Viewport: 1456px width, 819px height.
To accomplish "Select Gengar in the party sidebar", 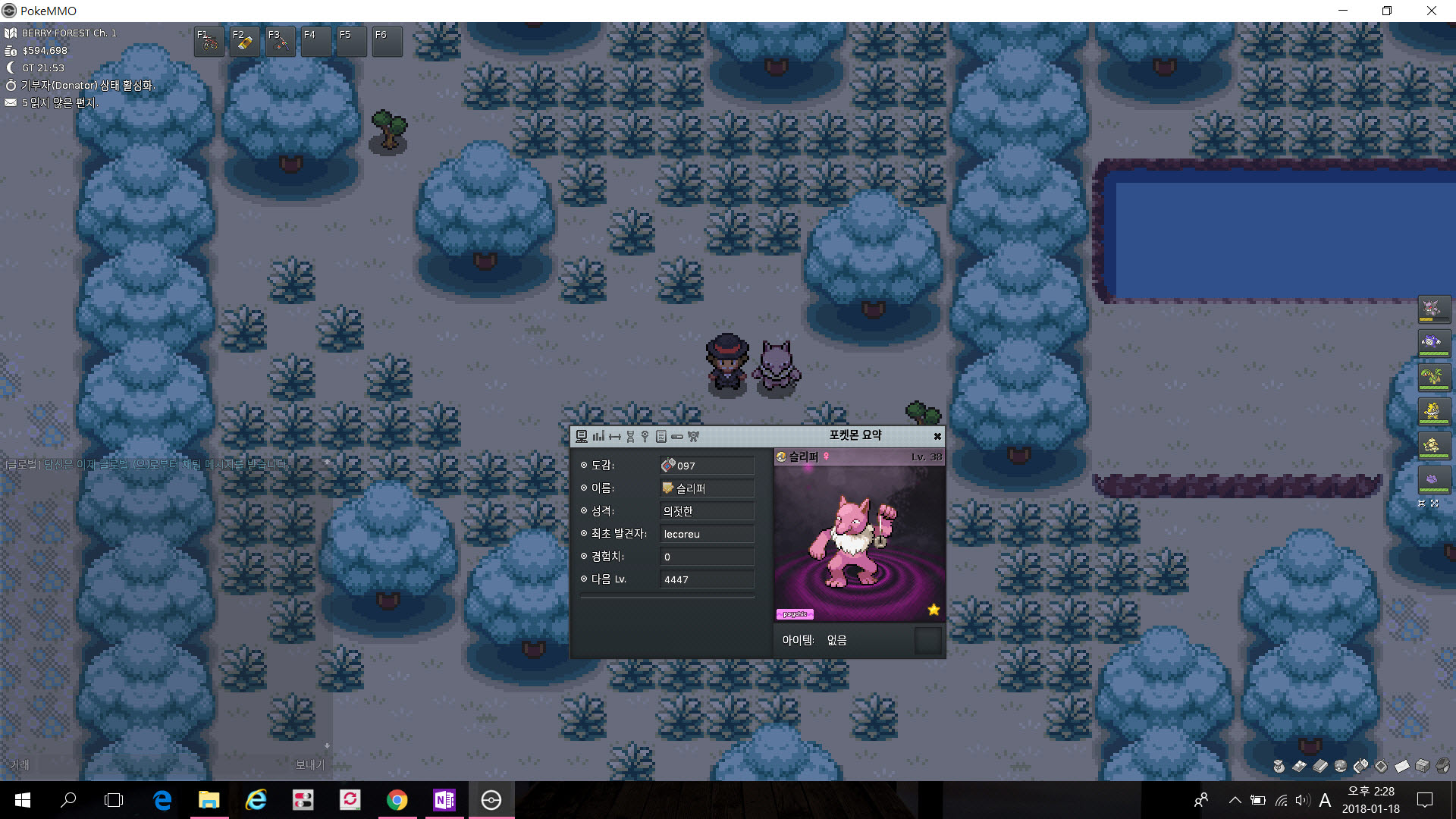I will tap(1434, 309).
